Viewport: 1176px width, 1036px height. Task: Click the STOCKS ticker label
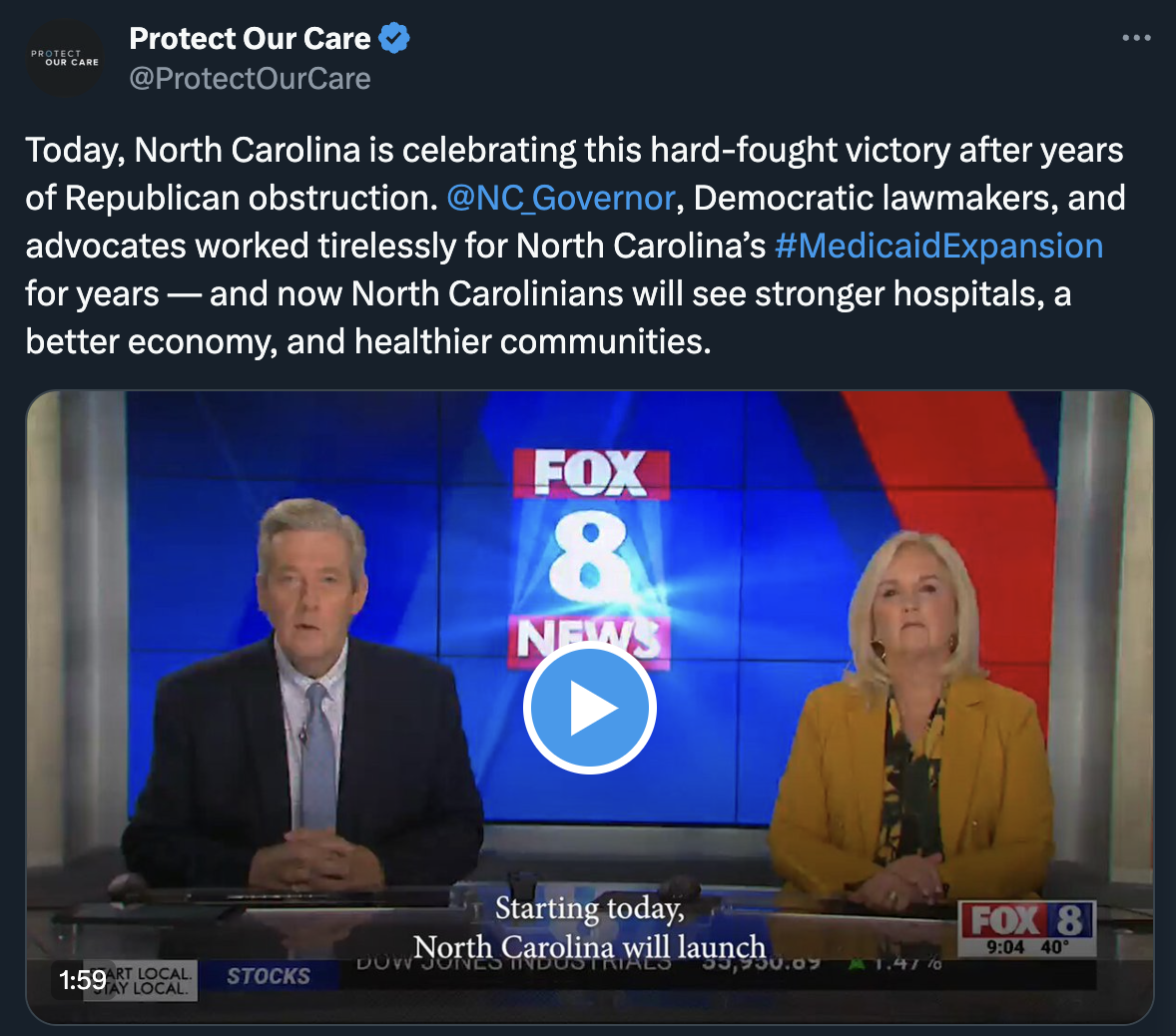click(x=269, y=976)
